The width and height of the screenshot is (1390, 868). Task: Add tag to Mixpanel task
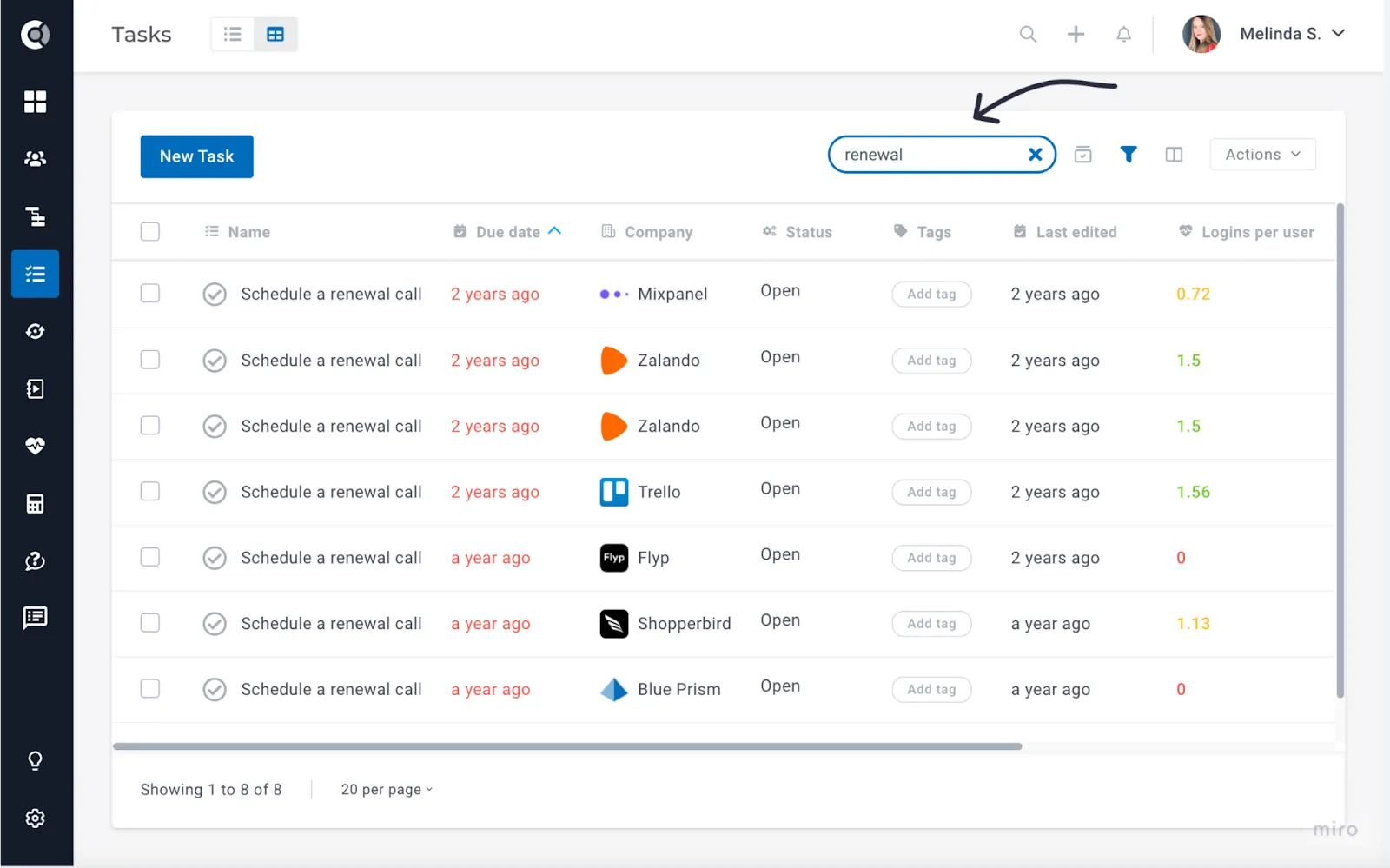point(931,295)
